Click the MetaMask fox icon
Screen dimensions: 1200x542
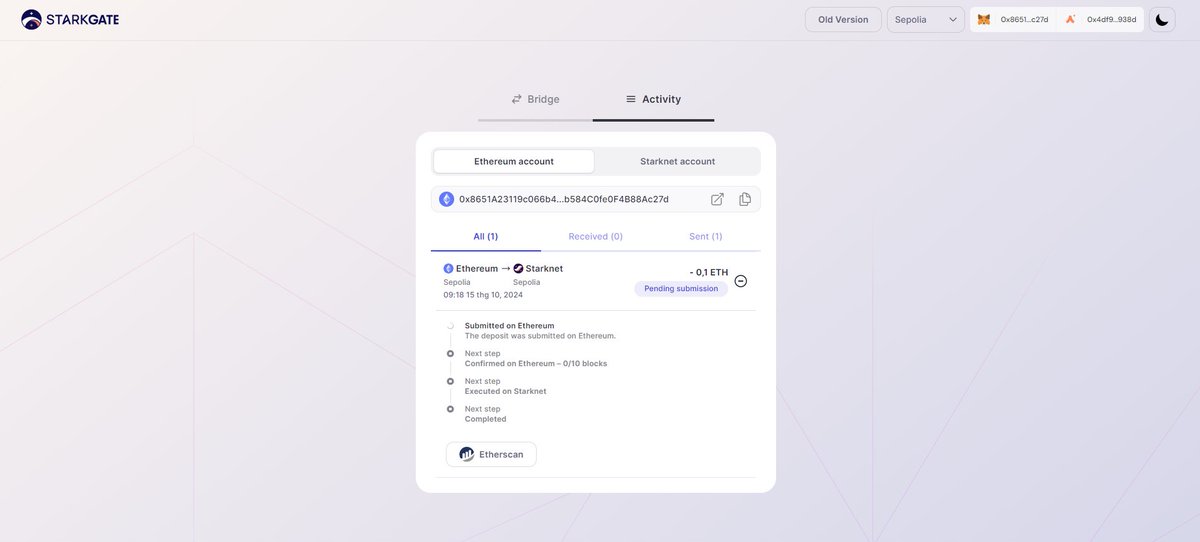(x=984, y=19)
